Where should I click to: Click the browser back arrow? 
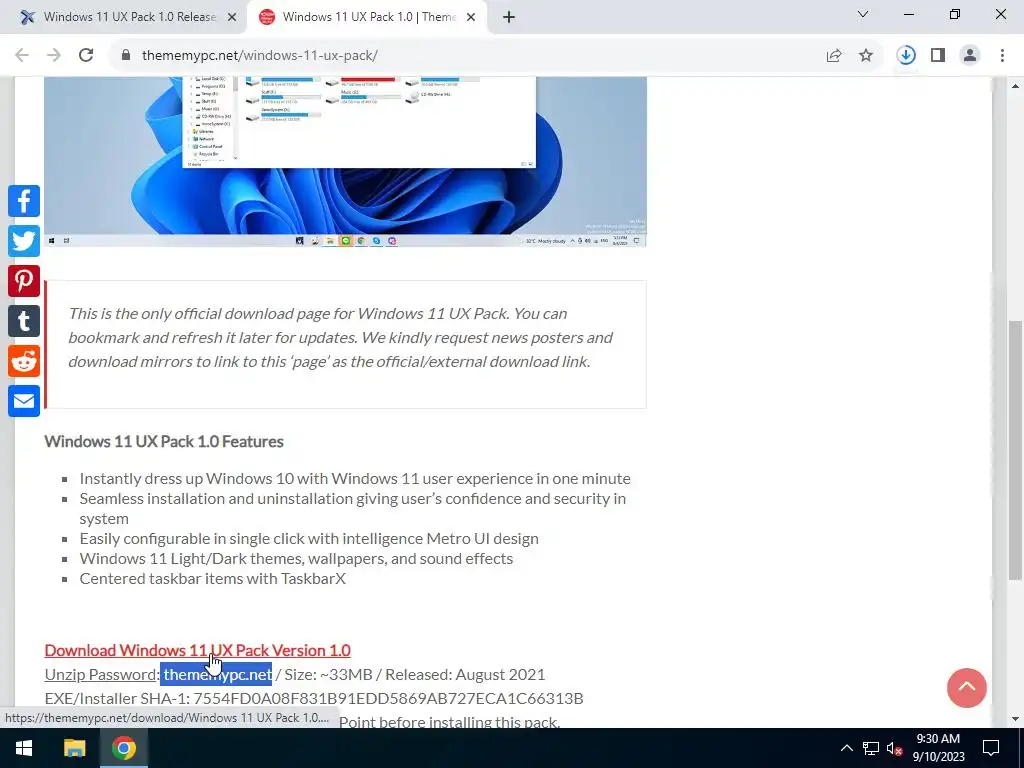point(22,56)
